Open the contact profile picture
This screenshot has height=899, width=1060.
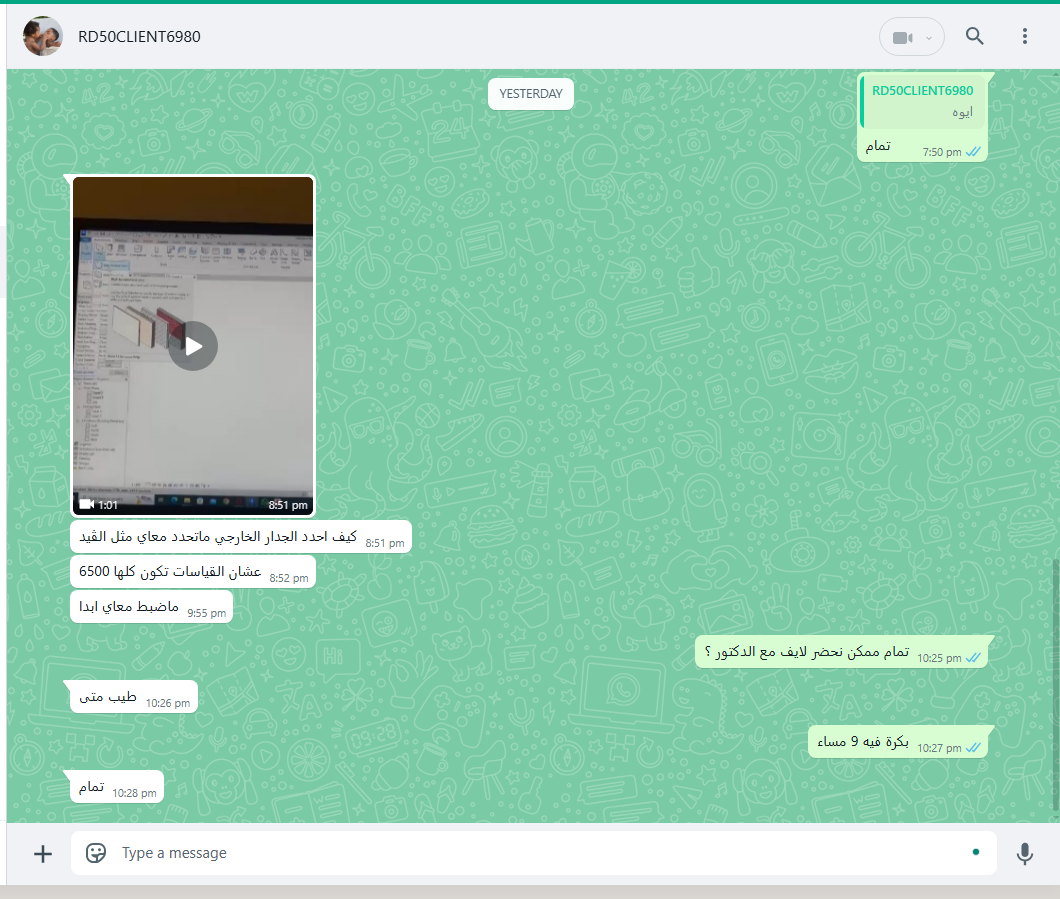[43, 36]
